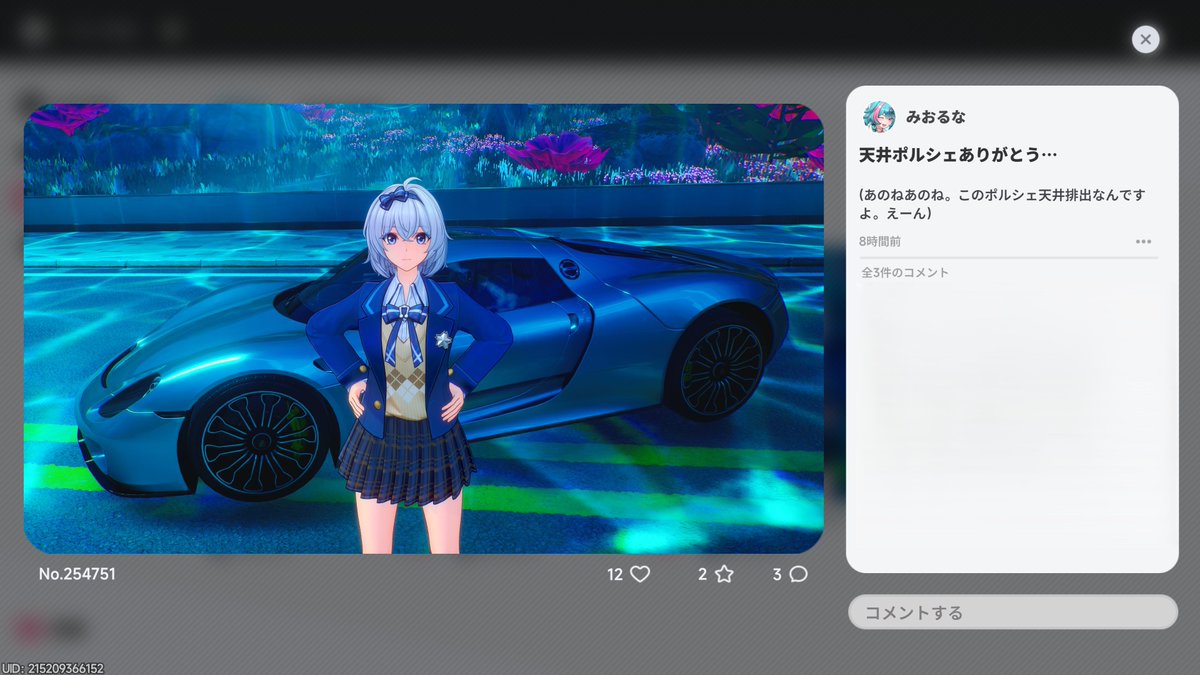Open comments via speech bubble icon
This screenshot has width=1200, height=675.
[x=798, y=574]
